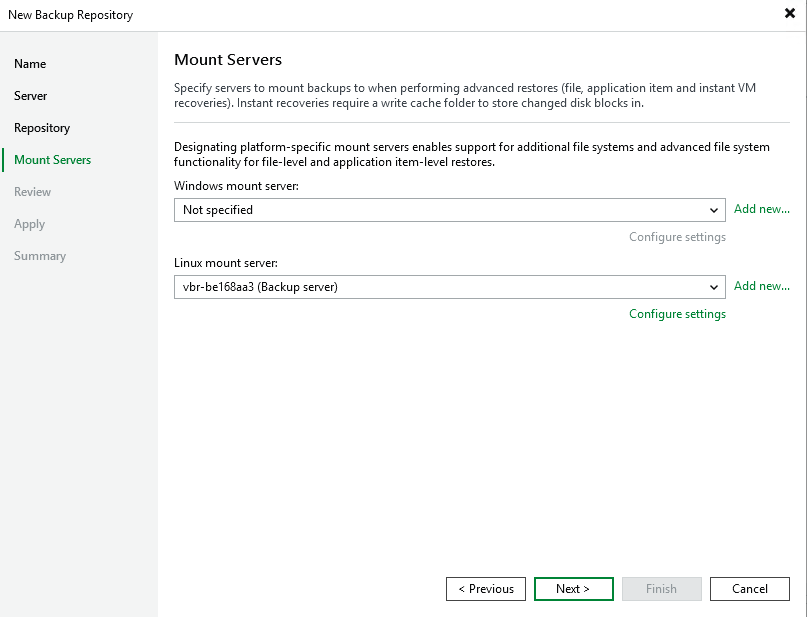Click the Review step in sidebar

tap(33, 192)
